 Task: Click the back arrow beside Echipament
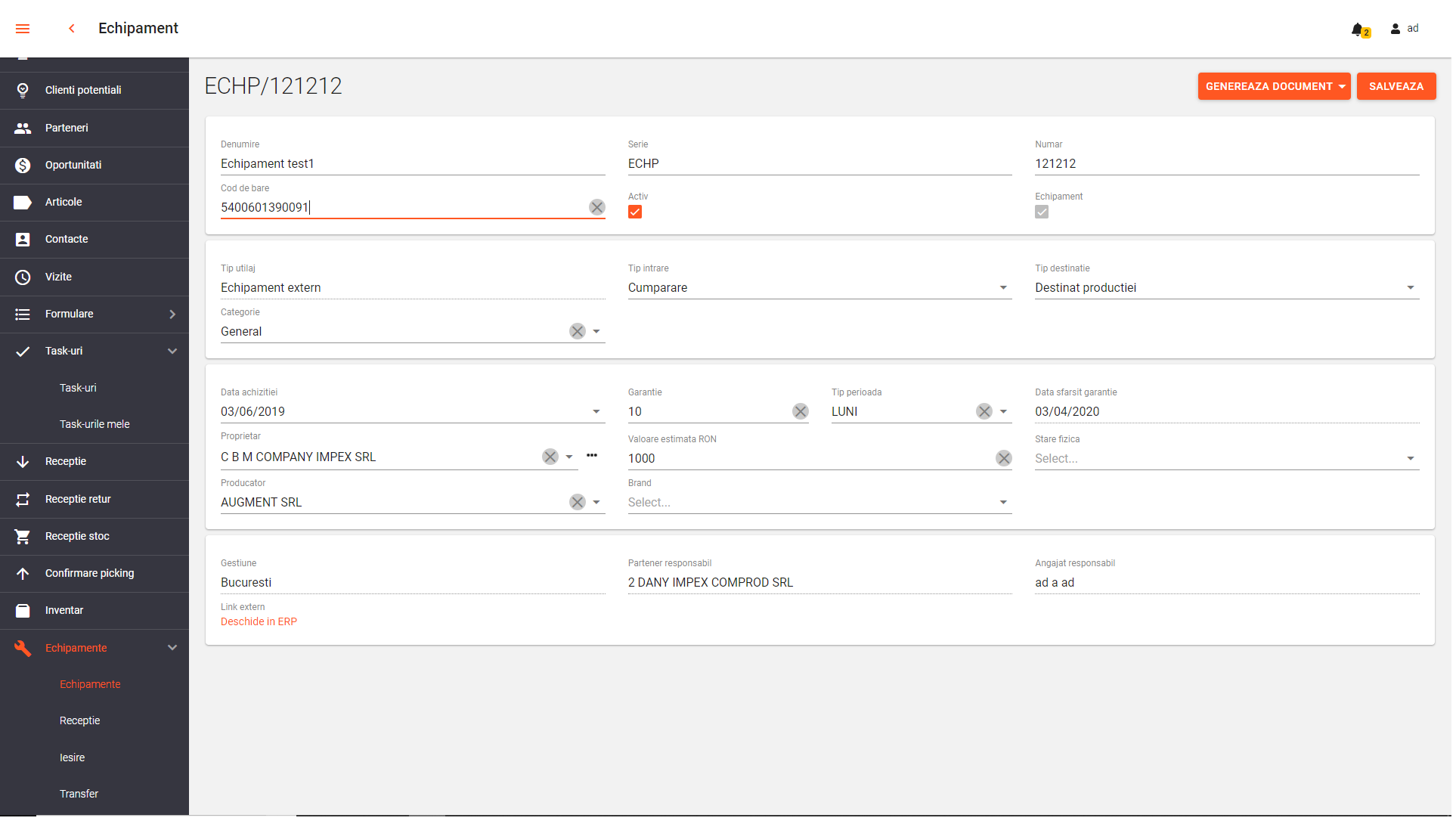point(72,29)
